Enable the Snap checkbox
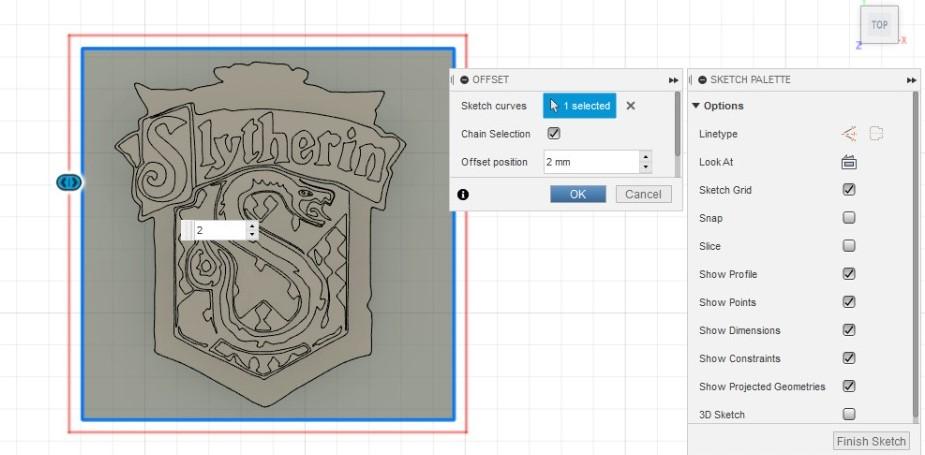 (x=849, y=218)
